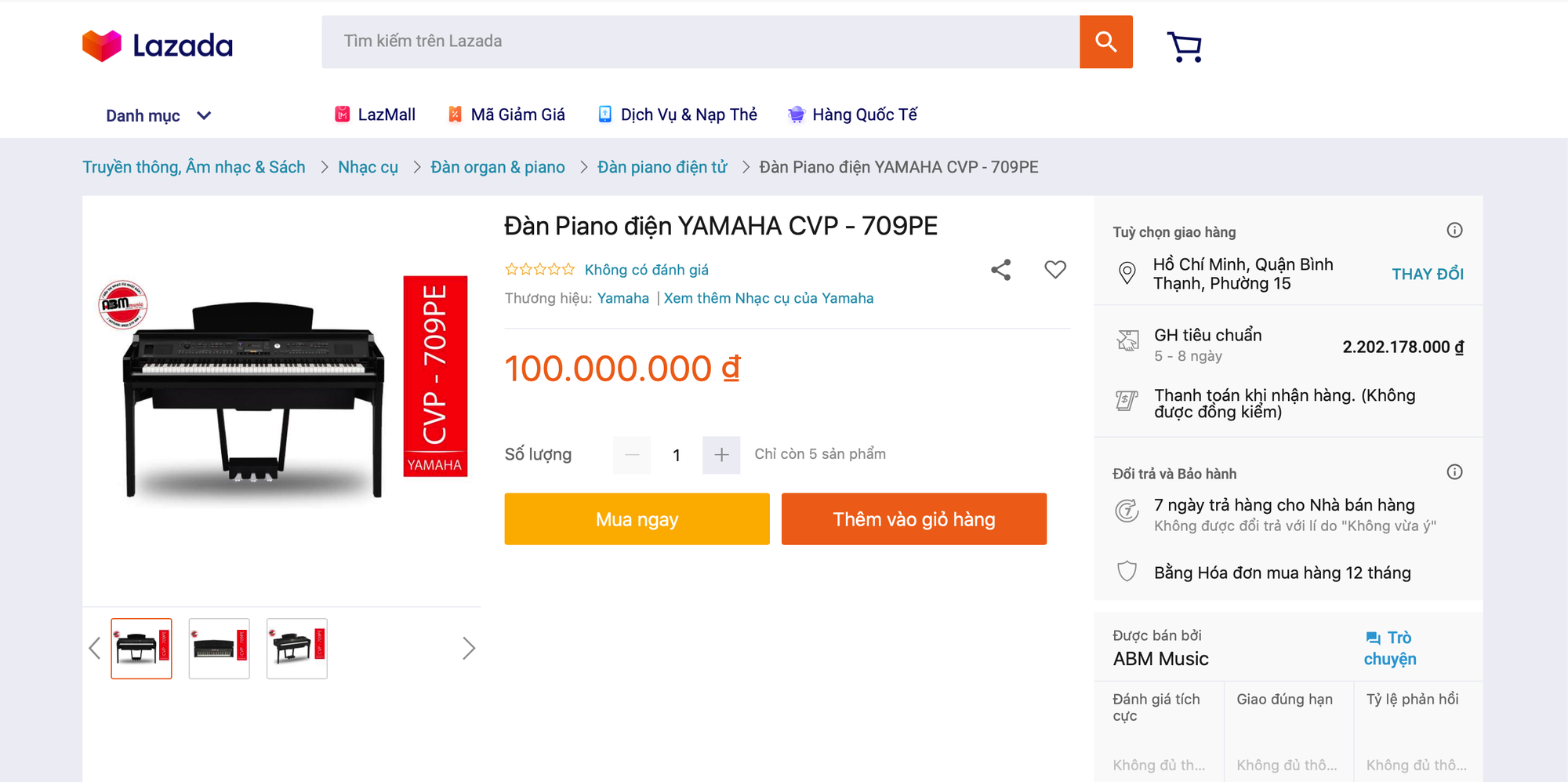Open the shopping cart icon
Screen dimensions: 1568x782
click(x=1185, y=47)
